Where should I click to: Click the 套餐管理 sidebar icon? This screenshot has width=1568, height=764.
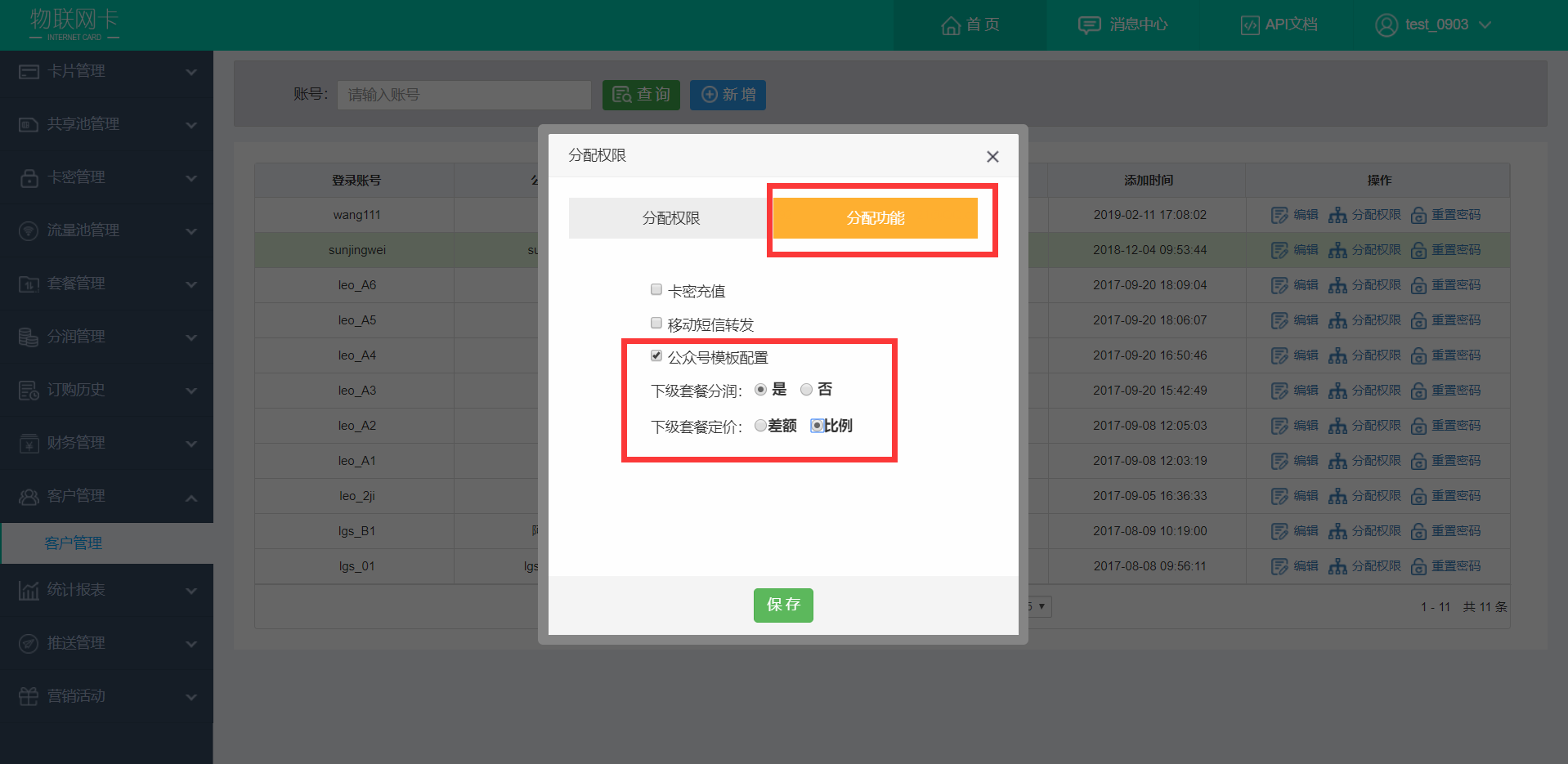click(x=29, y=284)
